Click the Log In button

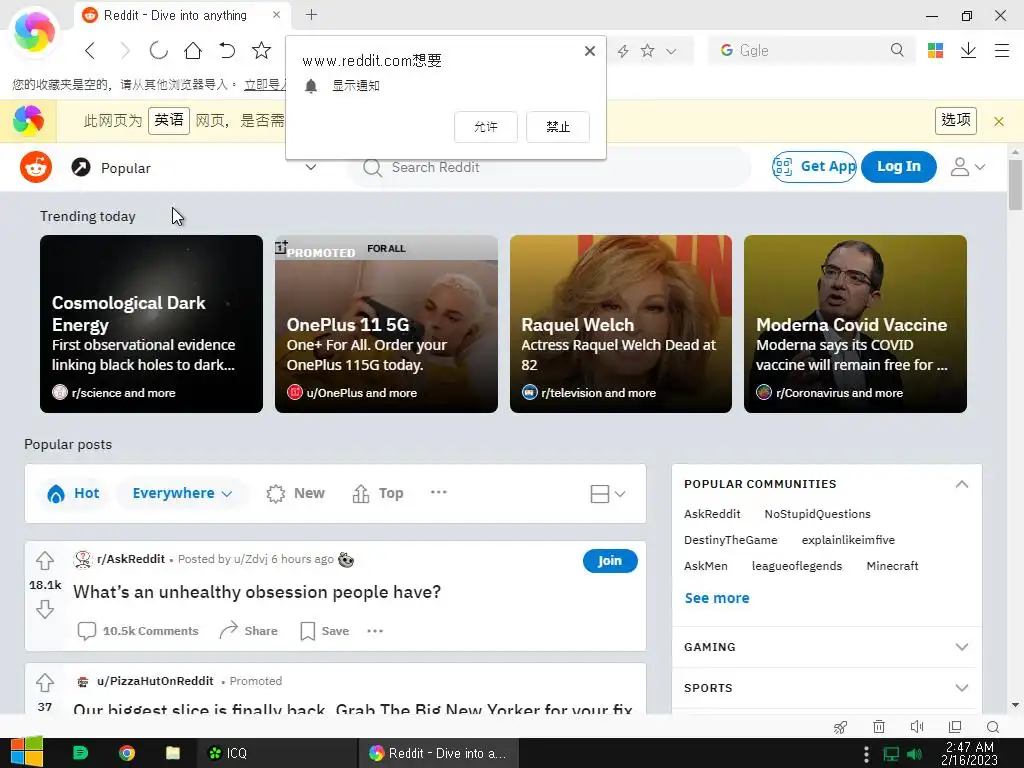click(899, 167)
